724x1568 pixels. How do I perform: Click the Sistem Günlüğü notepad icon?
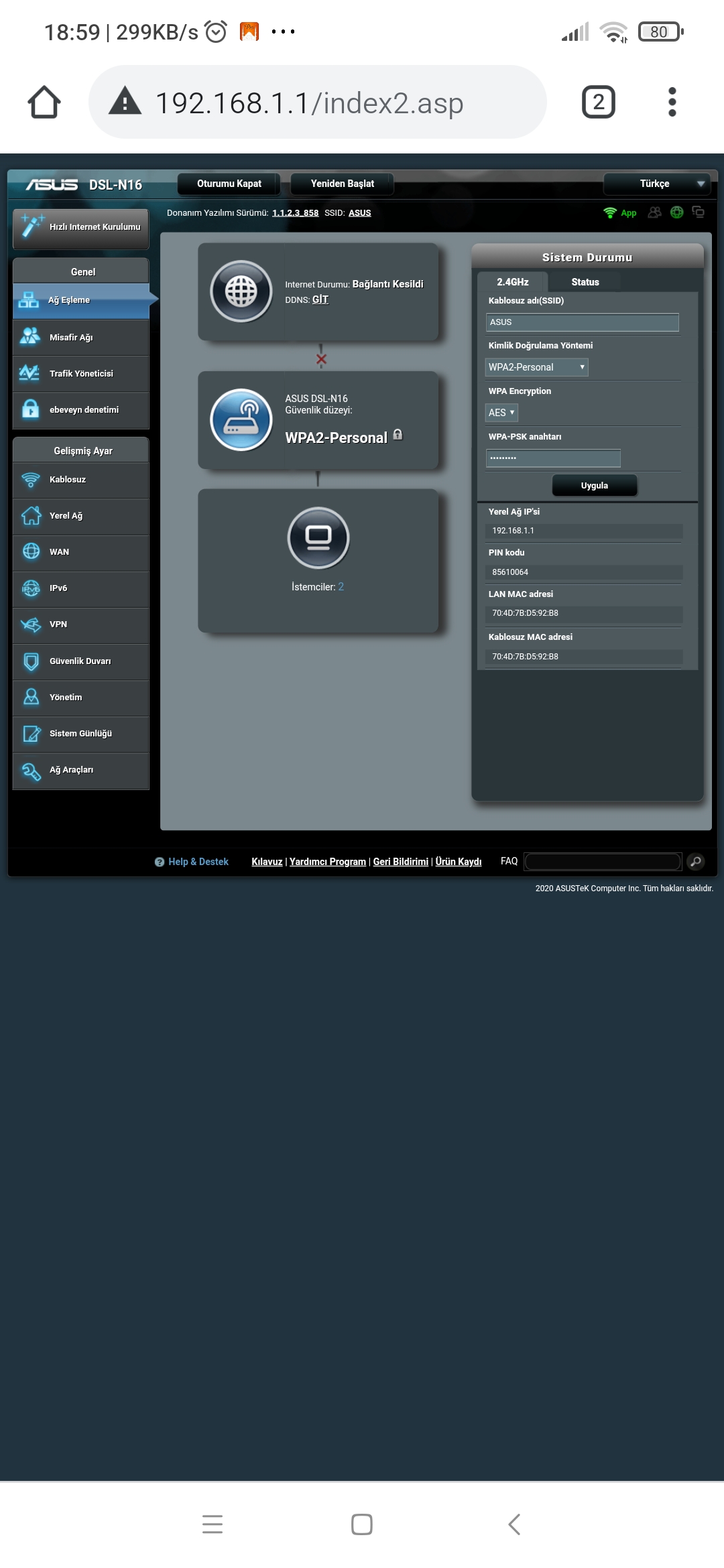[31, 734]
